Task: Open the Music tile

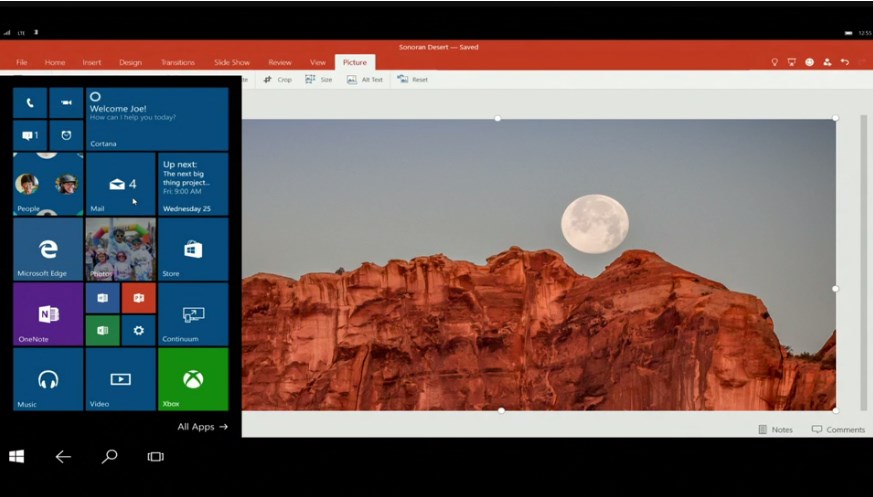Action: click(x=48, y=379)
